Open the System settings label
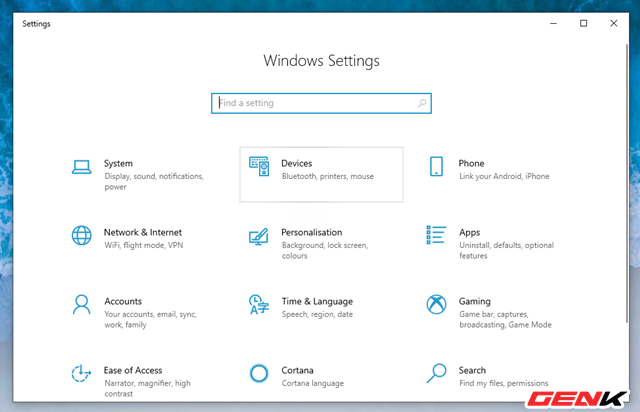The image size is (640, 412). tap(118, 163)
